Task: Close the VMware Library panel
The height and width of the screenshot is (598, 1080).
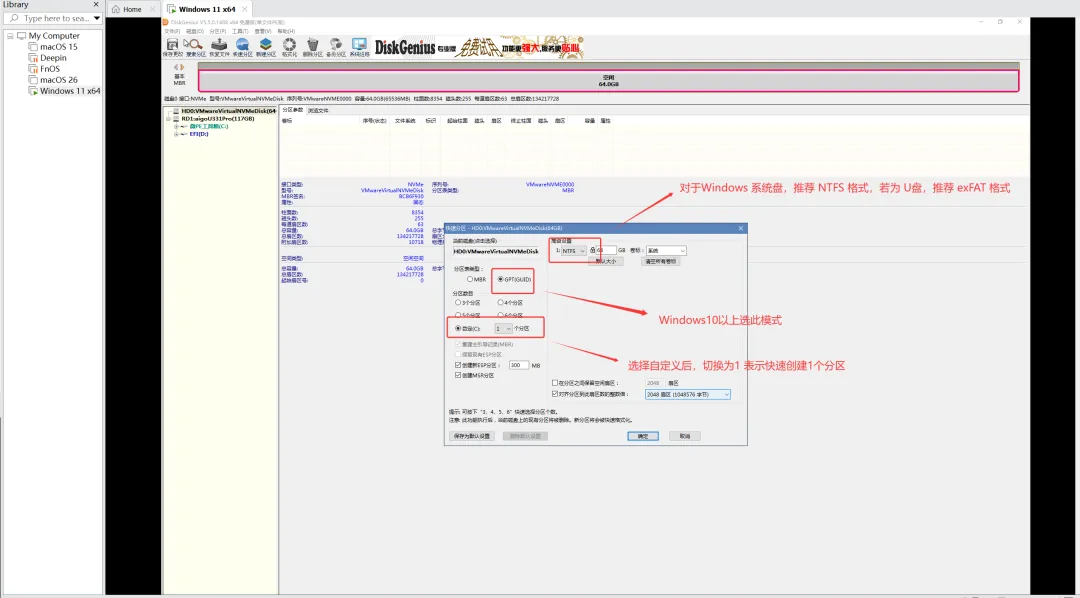Action: click(96, 4)
